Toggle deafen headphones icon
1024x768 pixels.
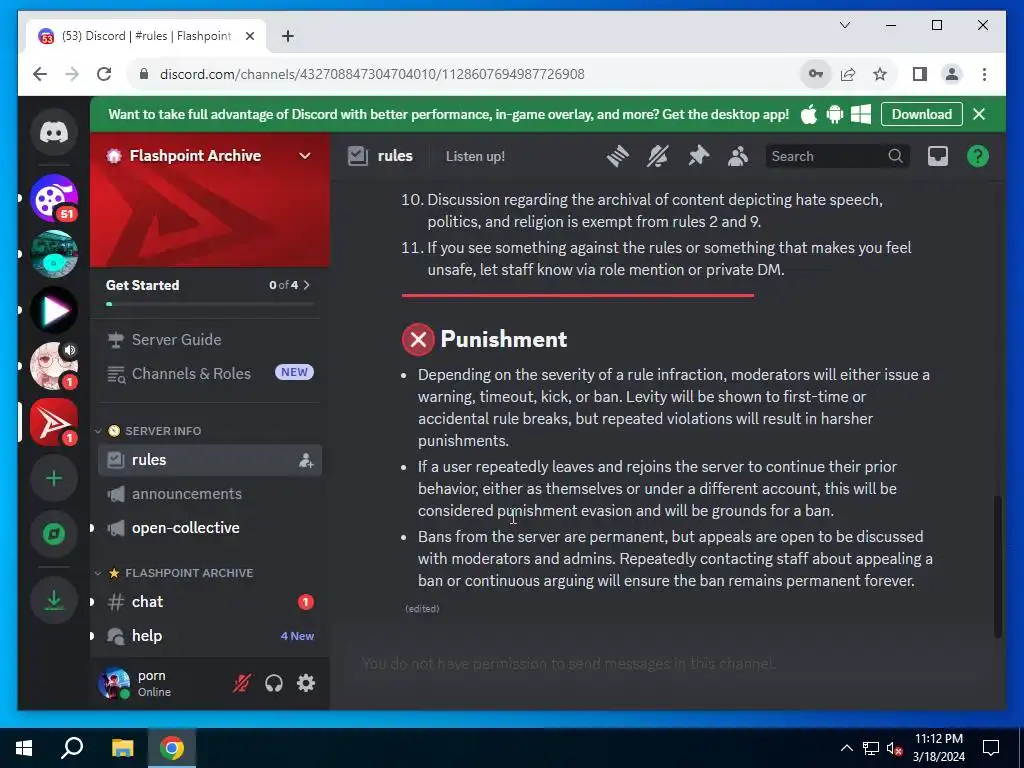tap(274, 683)
